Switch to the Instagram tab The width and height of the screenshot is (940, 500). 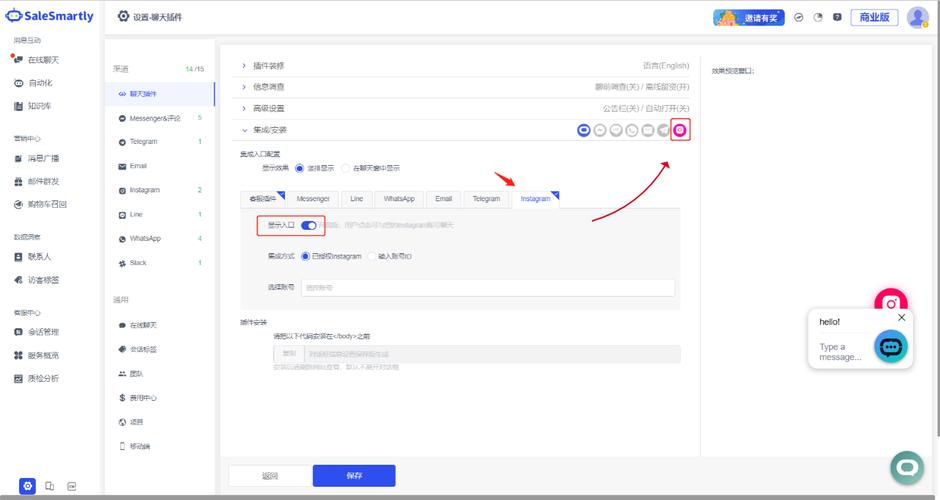(535, 199)
